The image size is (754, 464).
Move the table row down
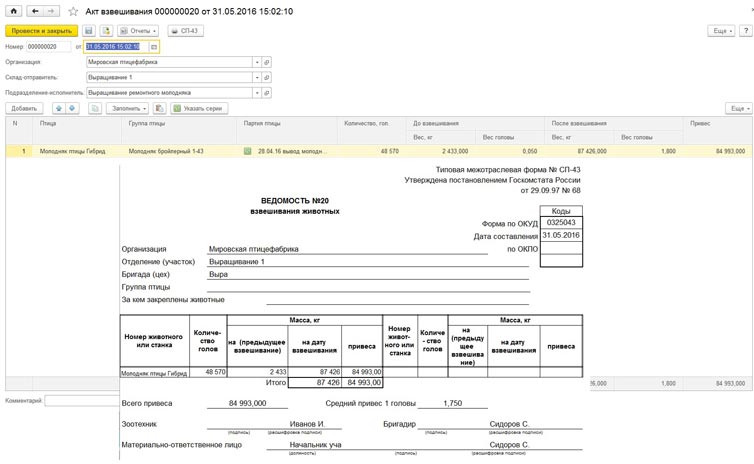[72, 108]
